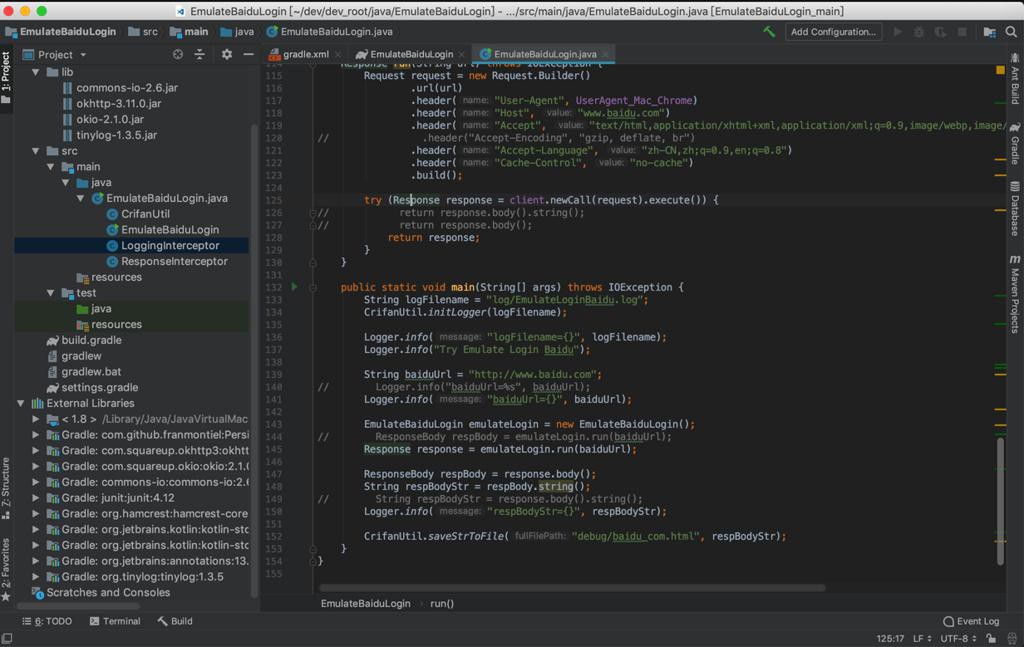Open Project Structure from the toolbar
The height and width of the screenshot is (647, 1024).
click(x=989, y=32)
